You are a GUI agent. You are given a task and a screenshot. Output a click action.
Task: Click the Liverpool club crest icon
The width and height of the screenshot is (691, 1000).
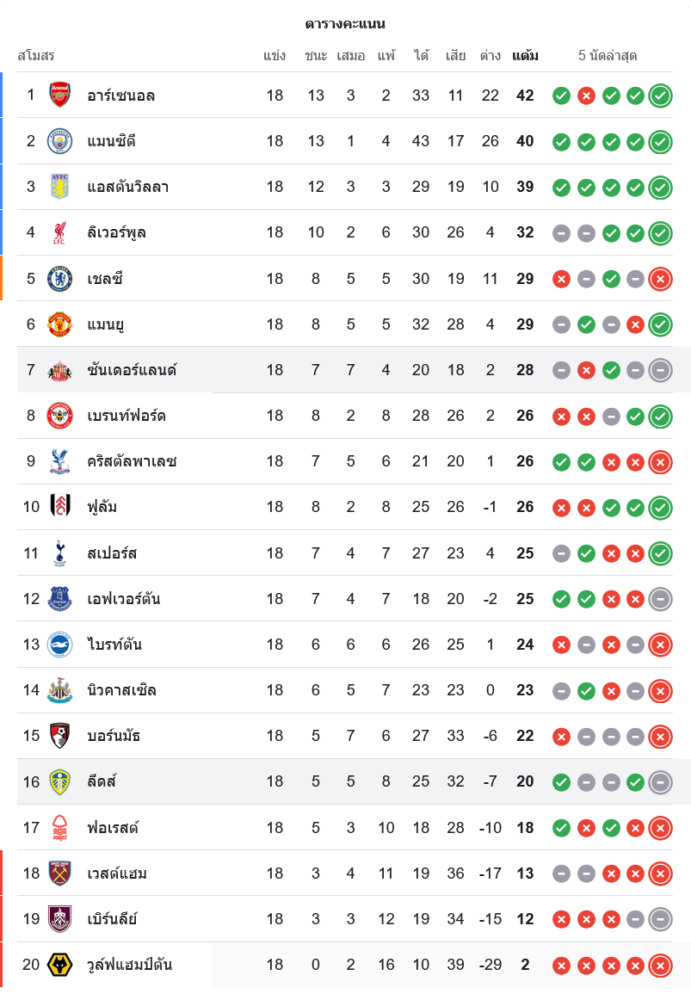60,233
